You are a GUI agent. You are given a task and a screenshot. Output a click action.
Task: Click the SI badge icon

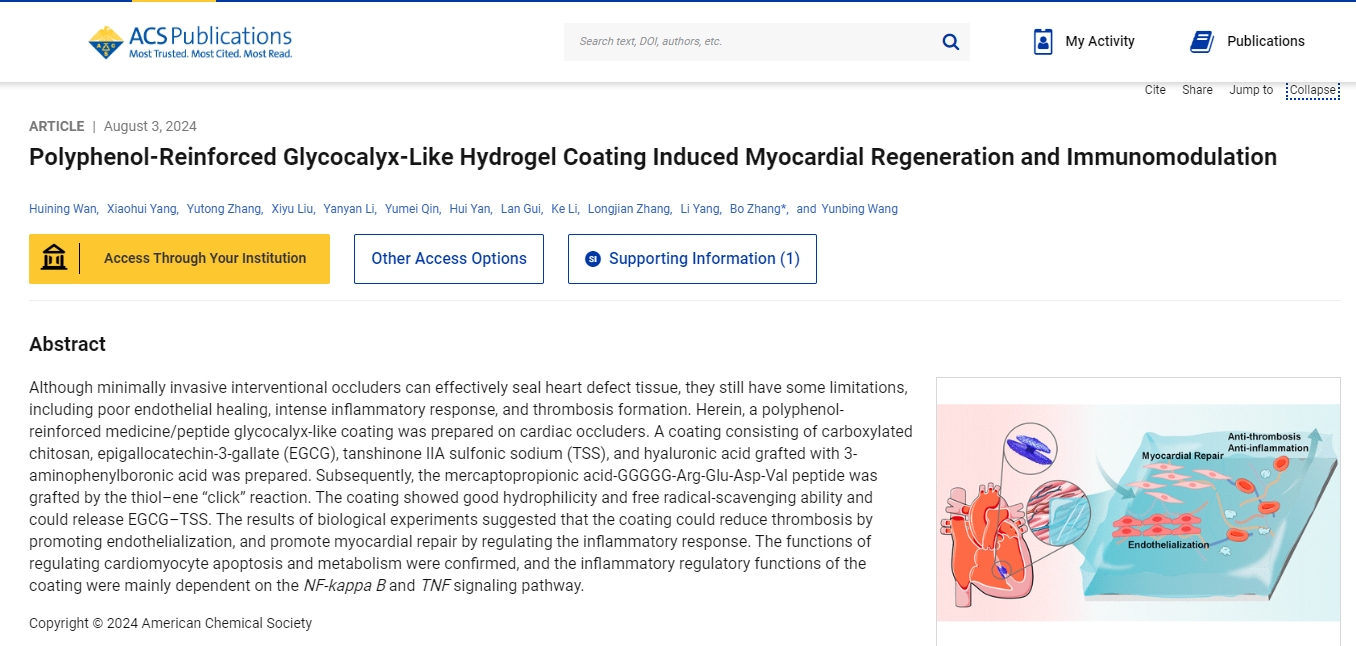click(x=592, y=259)
